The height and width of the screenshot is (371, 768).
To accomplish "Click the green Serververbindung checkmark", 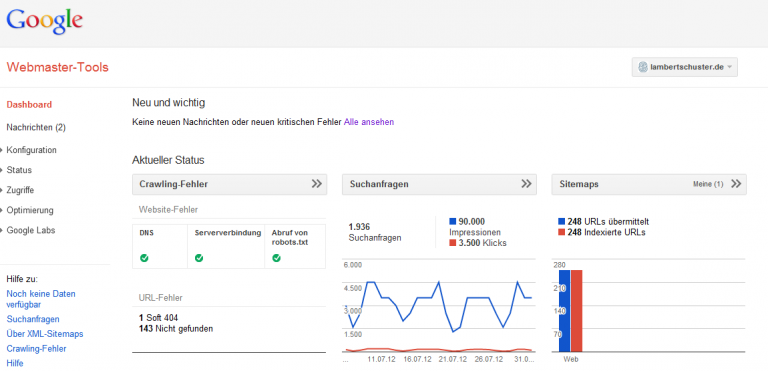I will (199, 258).
